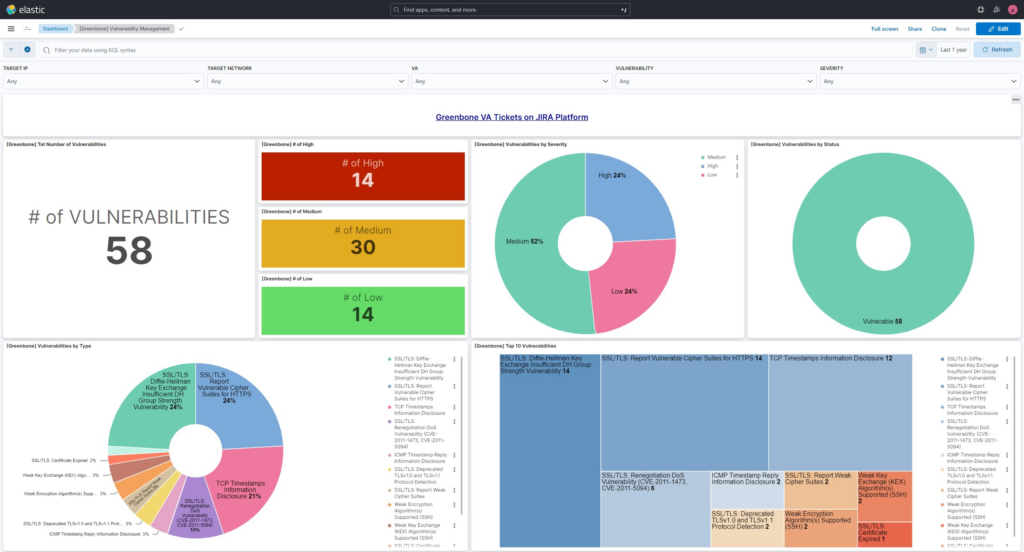This screenshot has height=552, width=1024.
Task: Click the # of Low 14 metric tile
Action: point(363,311)
